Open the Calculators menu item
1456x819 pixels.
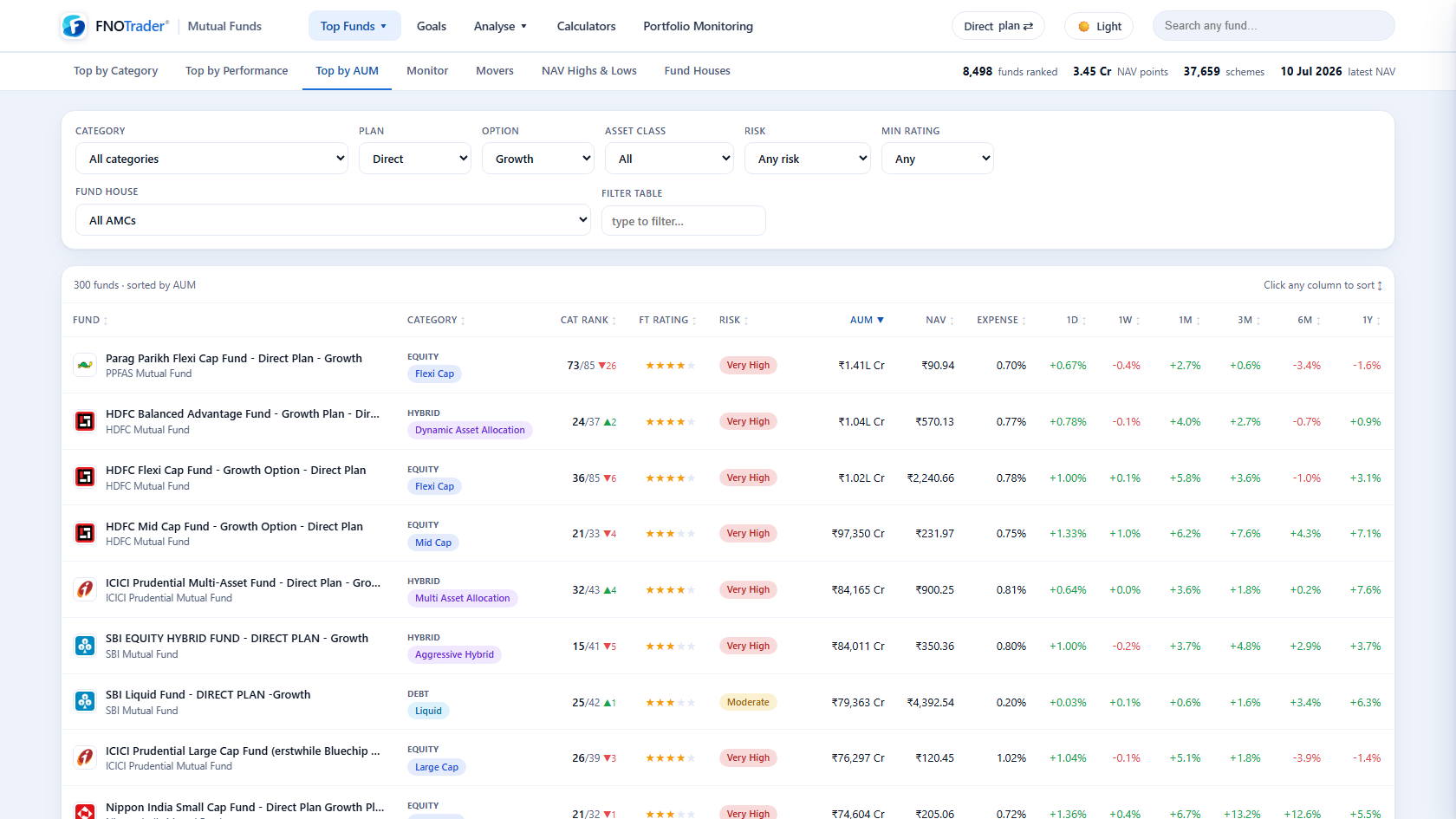pyautogui.click(x=586, y=26)
